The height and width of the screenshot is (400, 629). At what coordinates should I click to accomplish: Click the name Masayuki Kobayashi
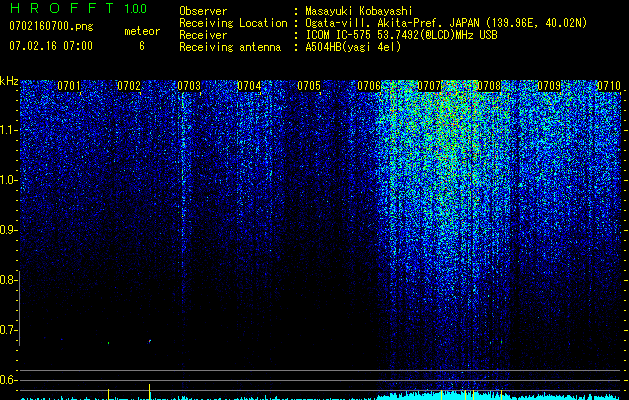[359, 11]
